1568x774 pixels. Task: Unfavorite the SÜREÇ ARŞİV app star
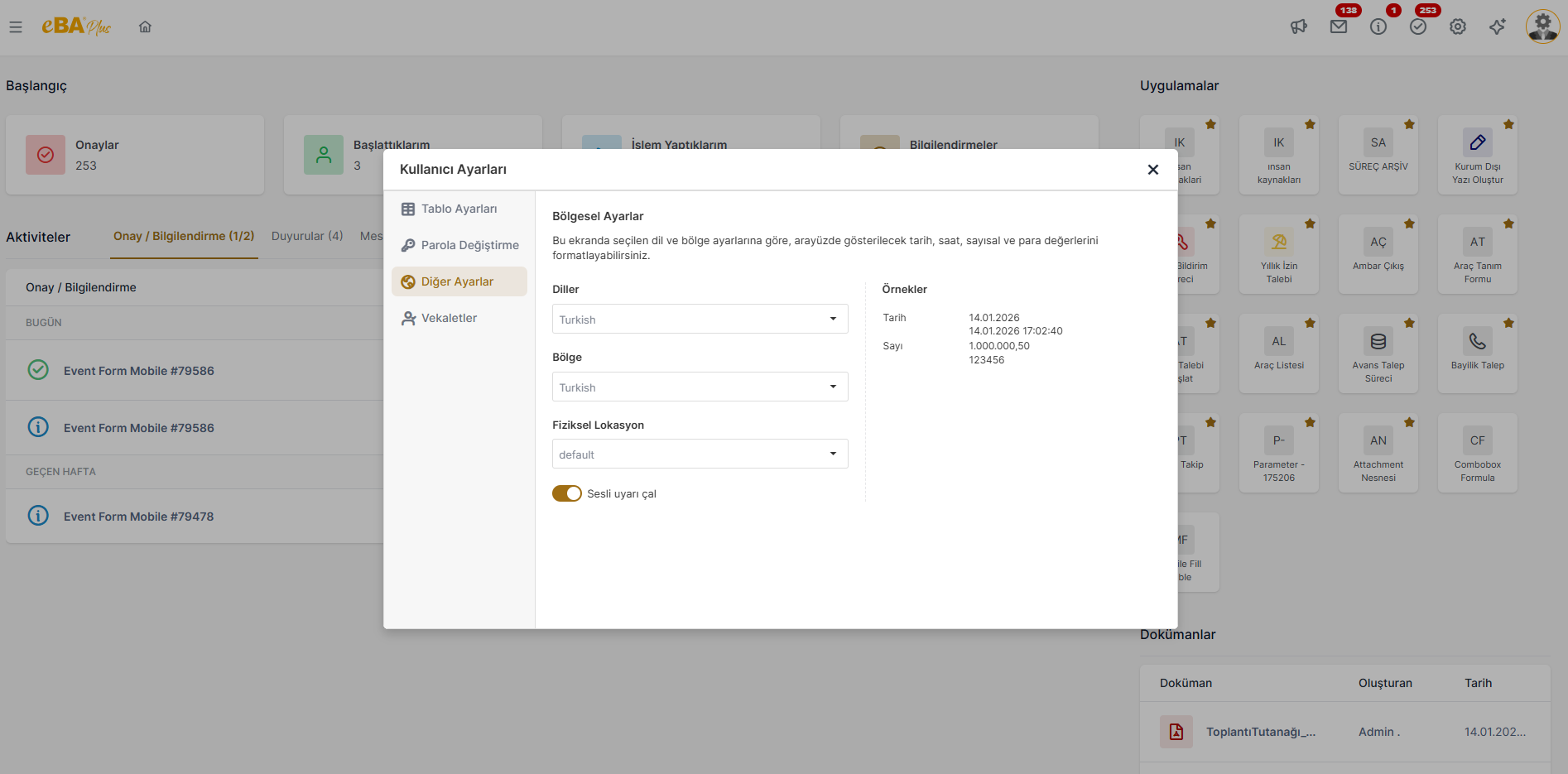[1409, 124]
